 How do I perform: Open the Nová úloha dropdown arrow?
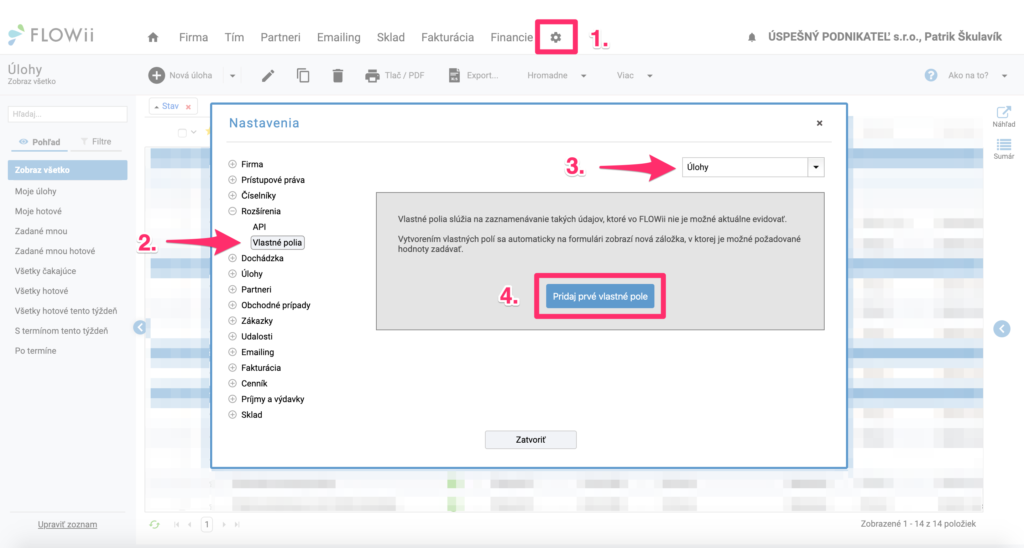click(232, 76)
